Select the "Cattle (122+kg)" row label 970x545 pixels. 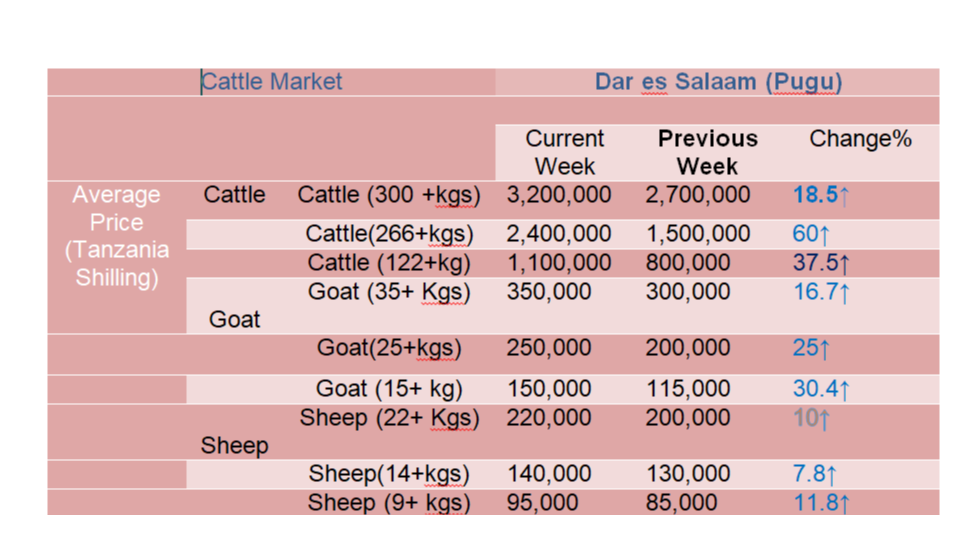coord(389,263)
